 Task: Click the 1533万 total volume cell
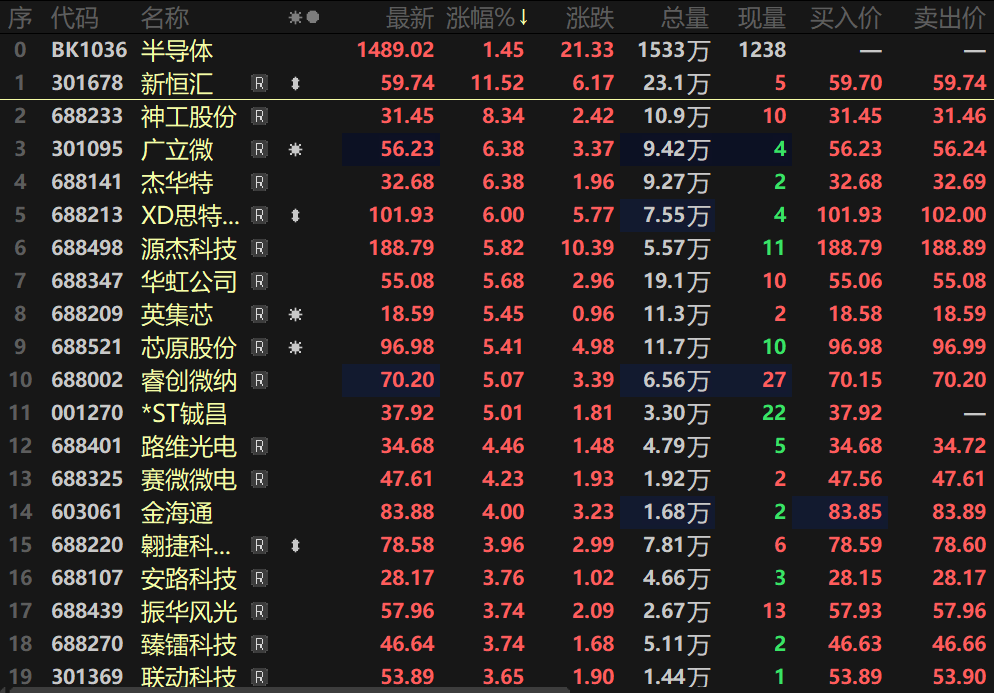click(x=673, y=50)
